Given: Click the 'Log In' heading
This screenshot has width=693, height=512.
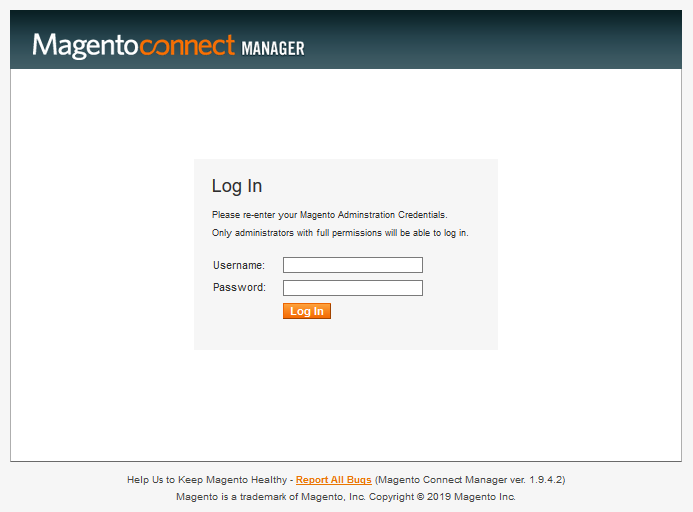Looking at the screenshot, I should (237, 186).
